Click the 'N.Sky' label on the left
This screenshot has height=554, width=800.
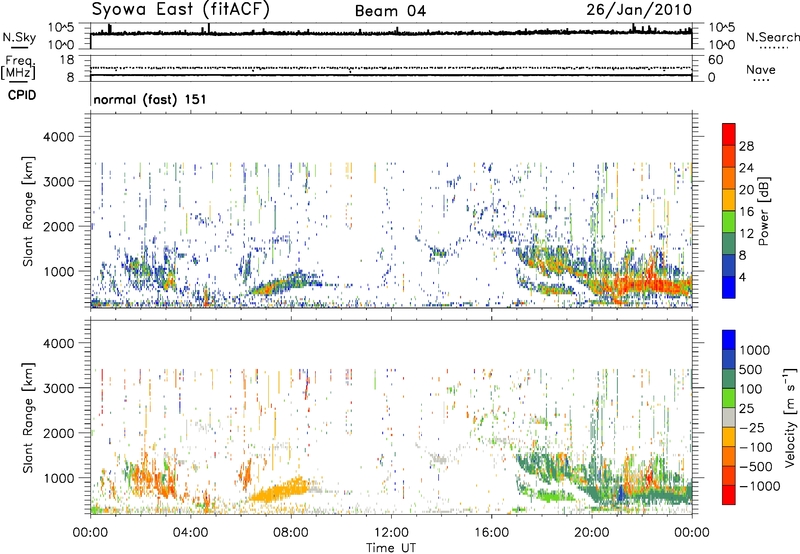(19, 37)
